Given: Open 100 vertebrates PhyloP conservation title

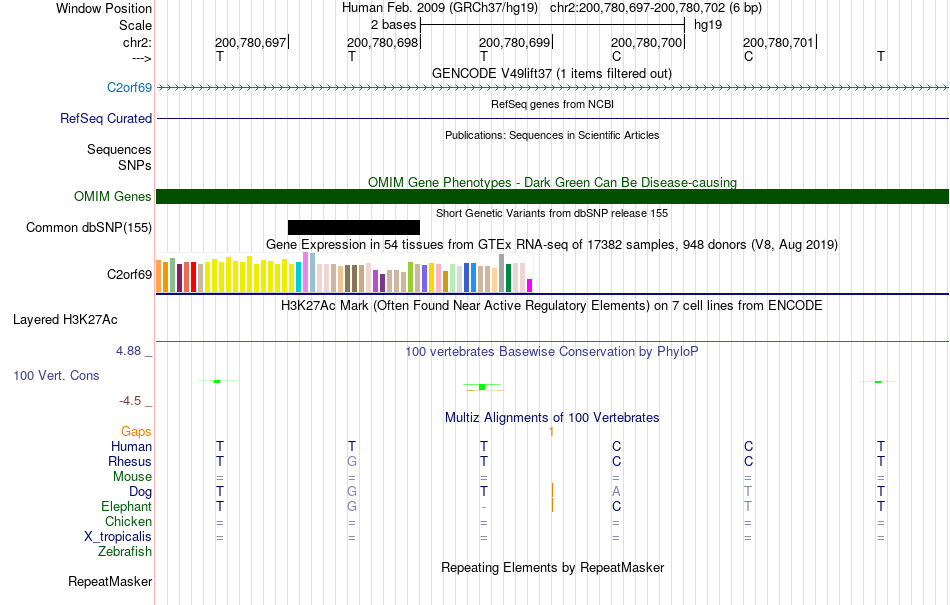Looking at the screenshot, I should pyautogui.click(x=551, y=351).
